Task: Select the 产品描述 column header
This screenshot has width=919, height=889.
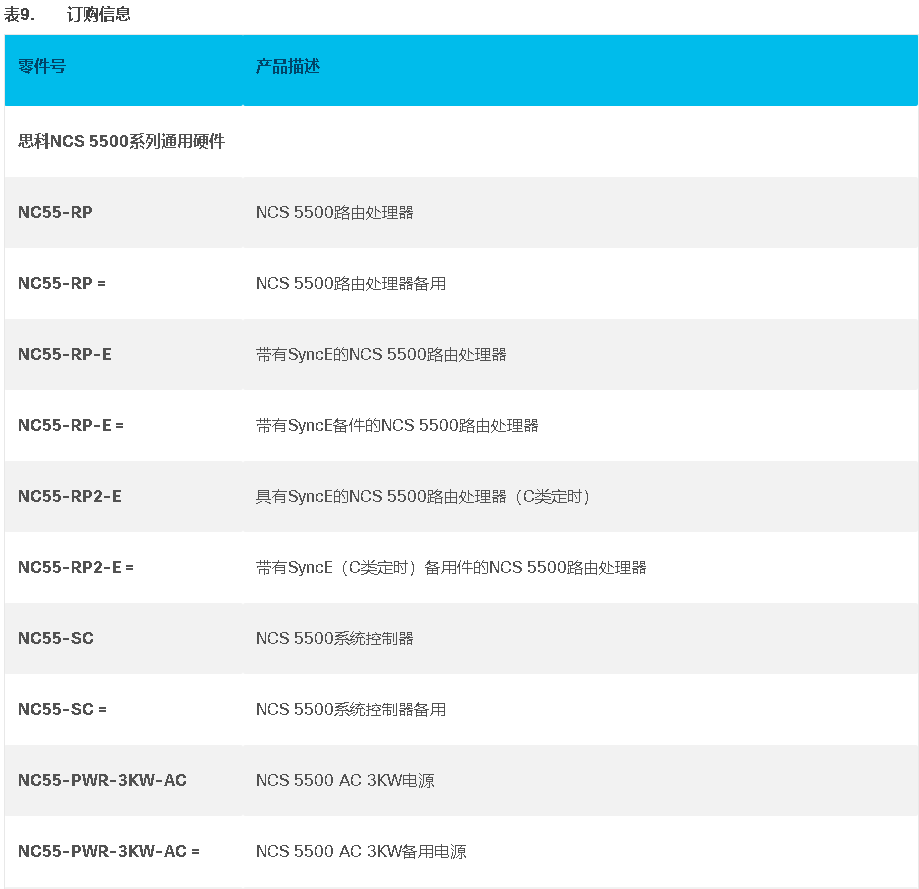Action: 287,66
